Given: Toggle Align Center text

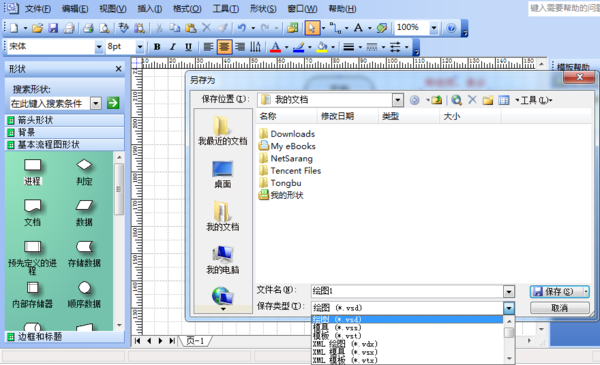Looking at the screenshot, I should [x=224, y=47].
